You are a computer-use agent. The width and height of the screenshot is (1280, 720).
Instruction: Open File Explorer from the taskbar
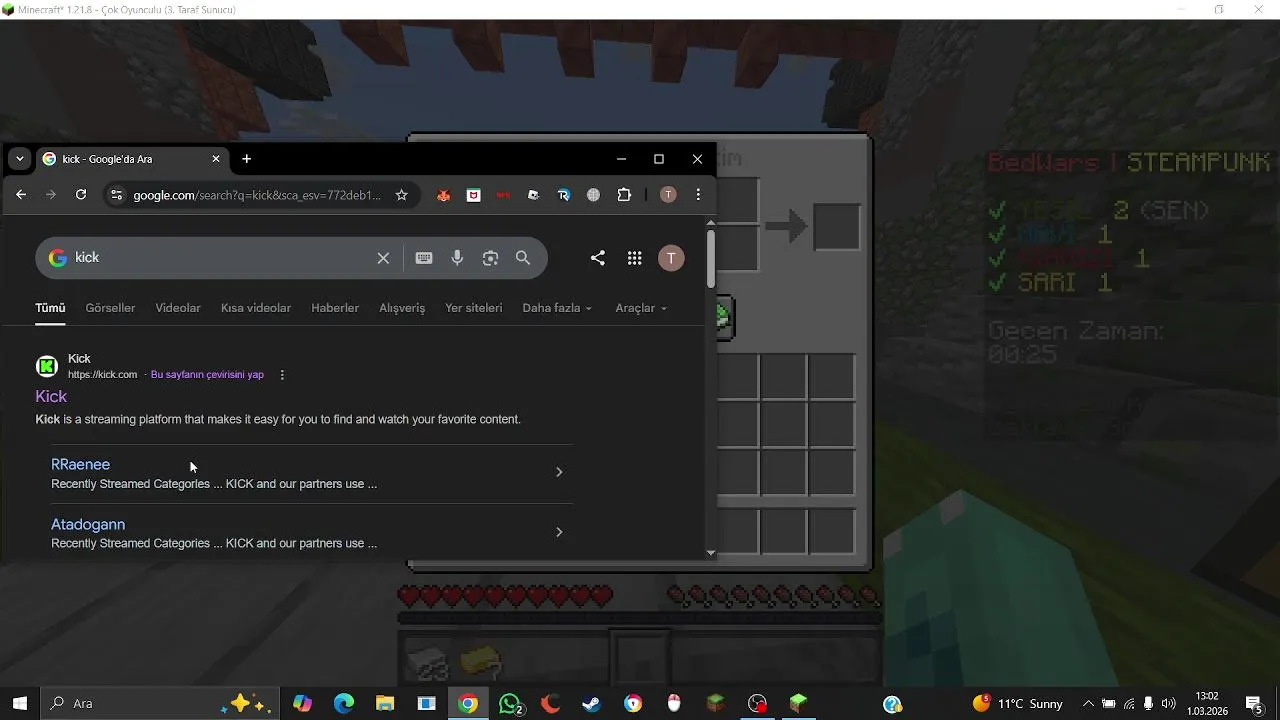tap(385, 704)
